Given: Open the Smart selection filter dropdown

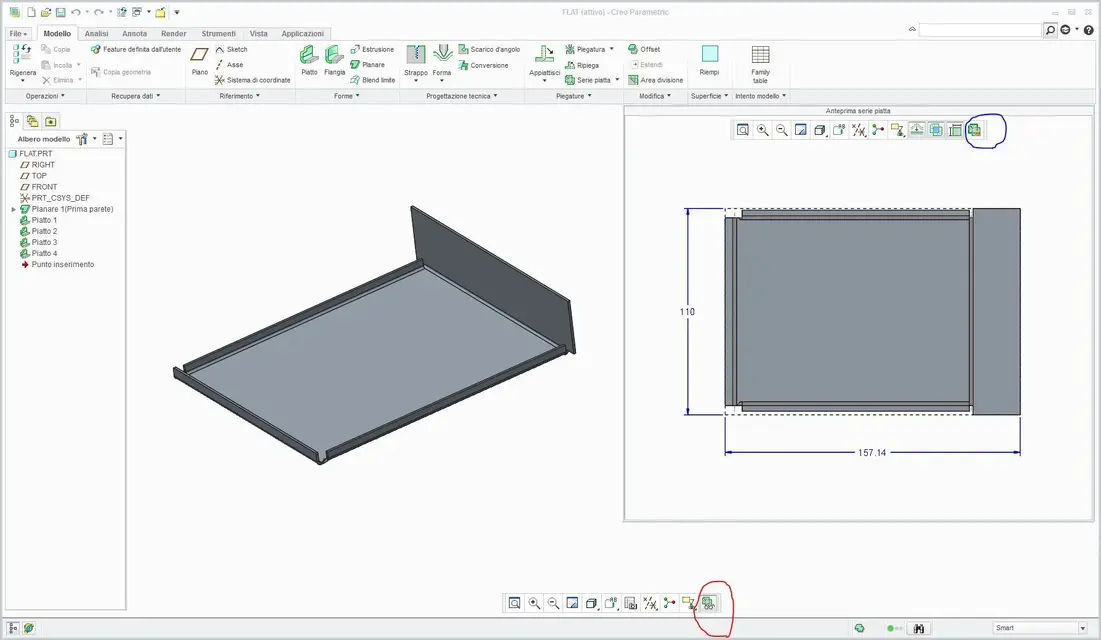Looking at the screenshot, I should (x=1082, y=628).
